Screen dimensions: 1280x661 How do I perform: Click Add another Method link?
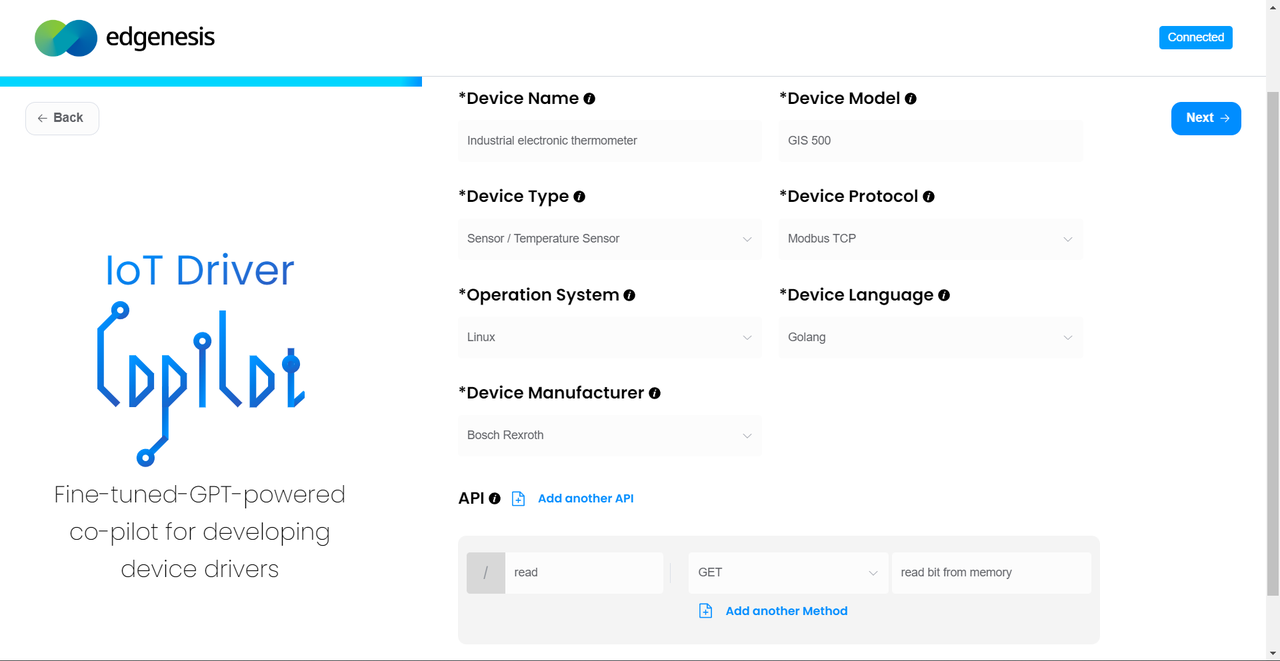point(785,611)
